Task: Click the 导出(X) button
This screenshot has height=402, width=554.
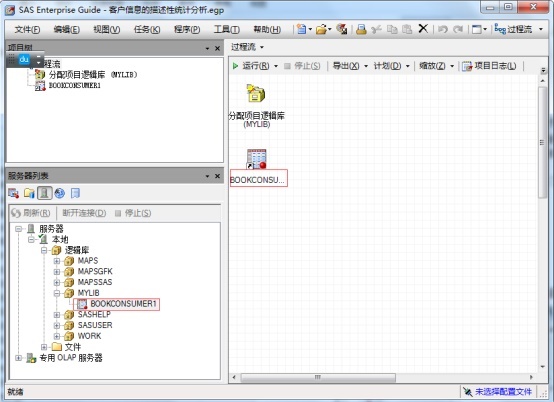Action: point(346,66)
